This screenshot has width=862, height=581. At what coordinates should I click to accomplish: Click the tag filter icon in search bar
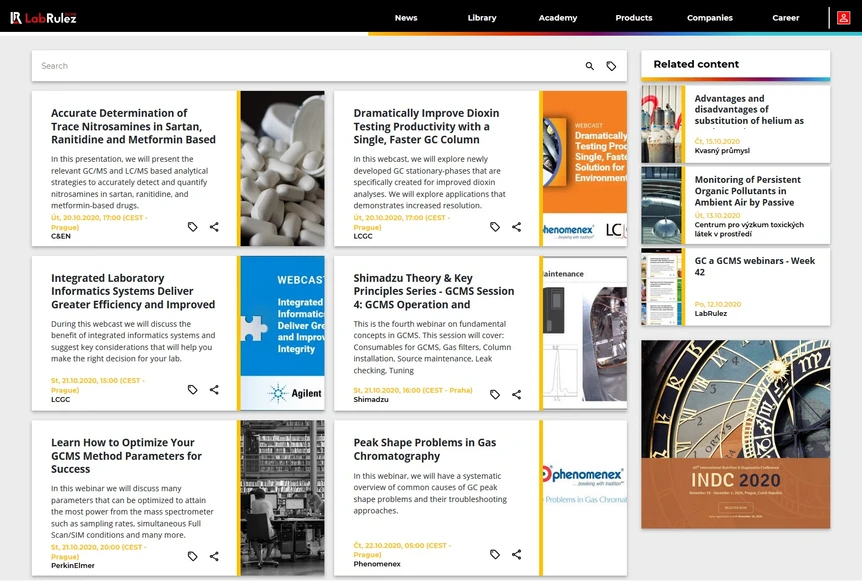[611, 66]
